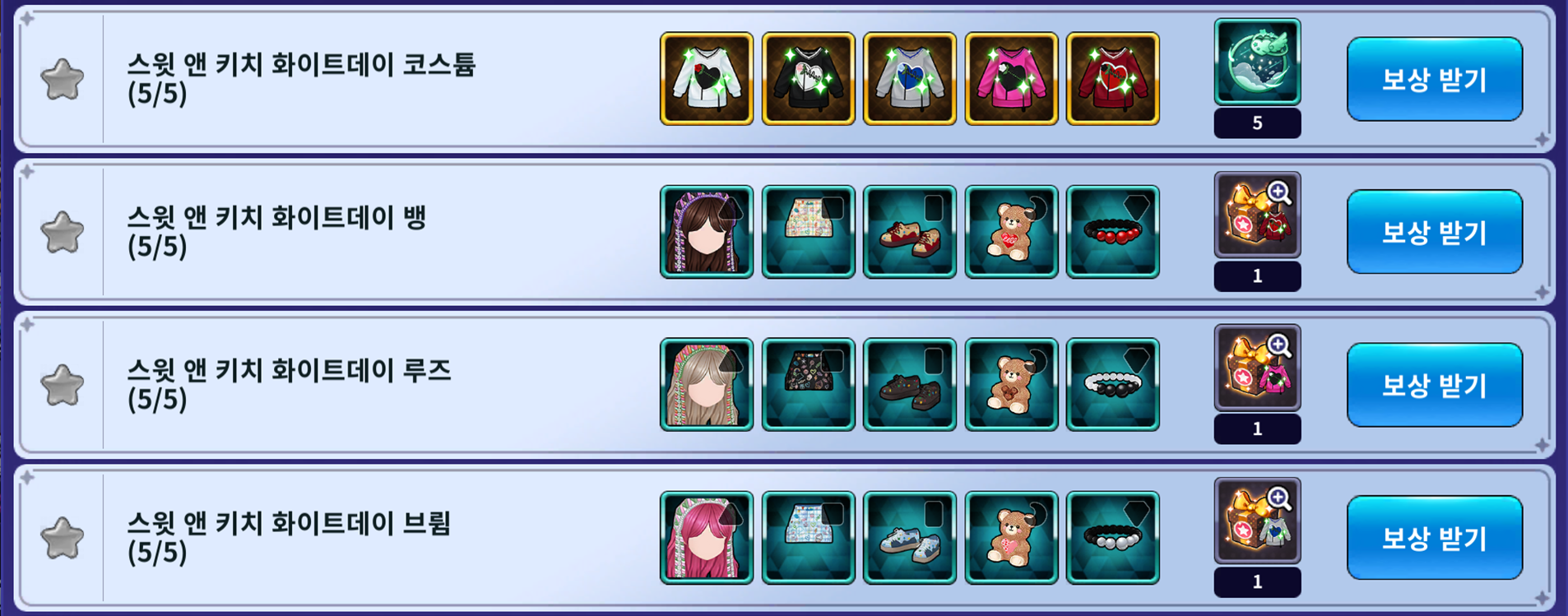1568x616 pixels.
Task: Preview the 브륌 reward box with gray hoodie
Action: [x=1257, y=521]
